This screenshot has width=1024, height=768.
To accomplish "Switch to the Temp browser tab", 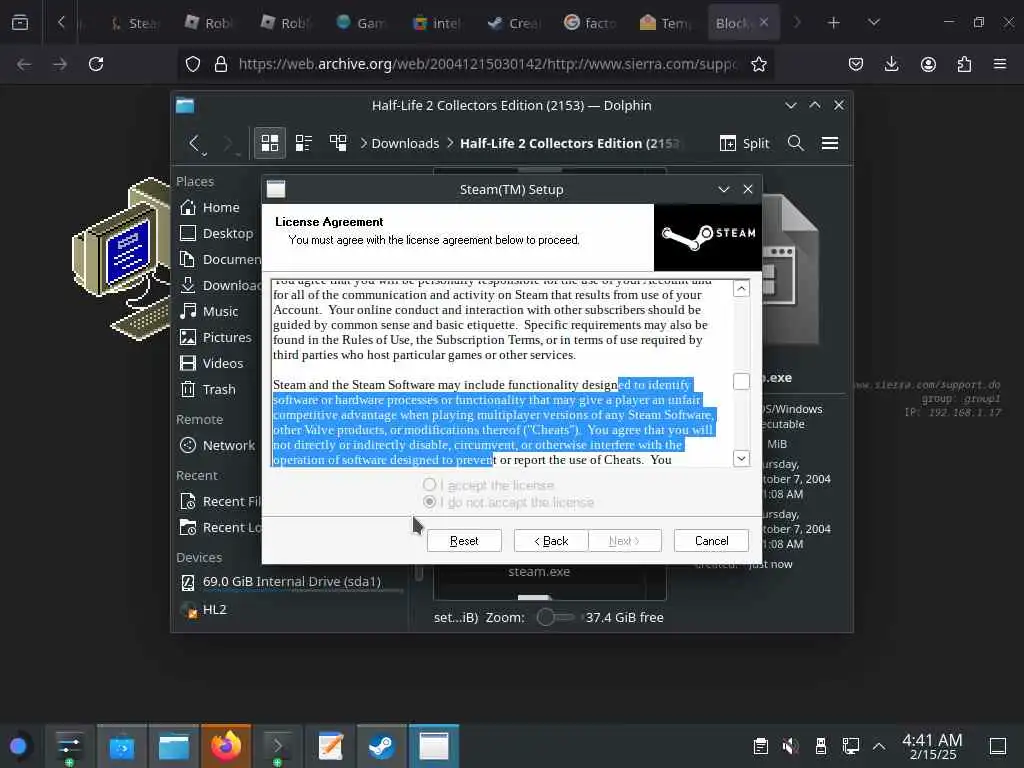I will coord(665,23).
